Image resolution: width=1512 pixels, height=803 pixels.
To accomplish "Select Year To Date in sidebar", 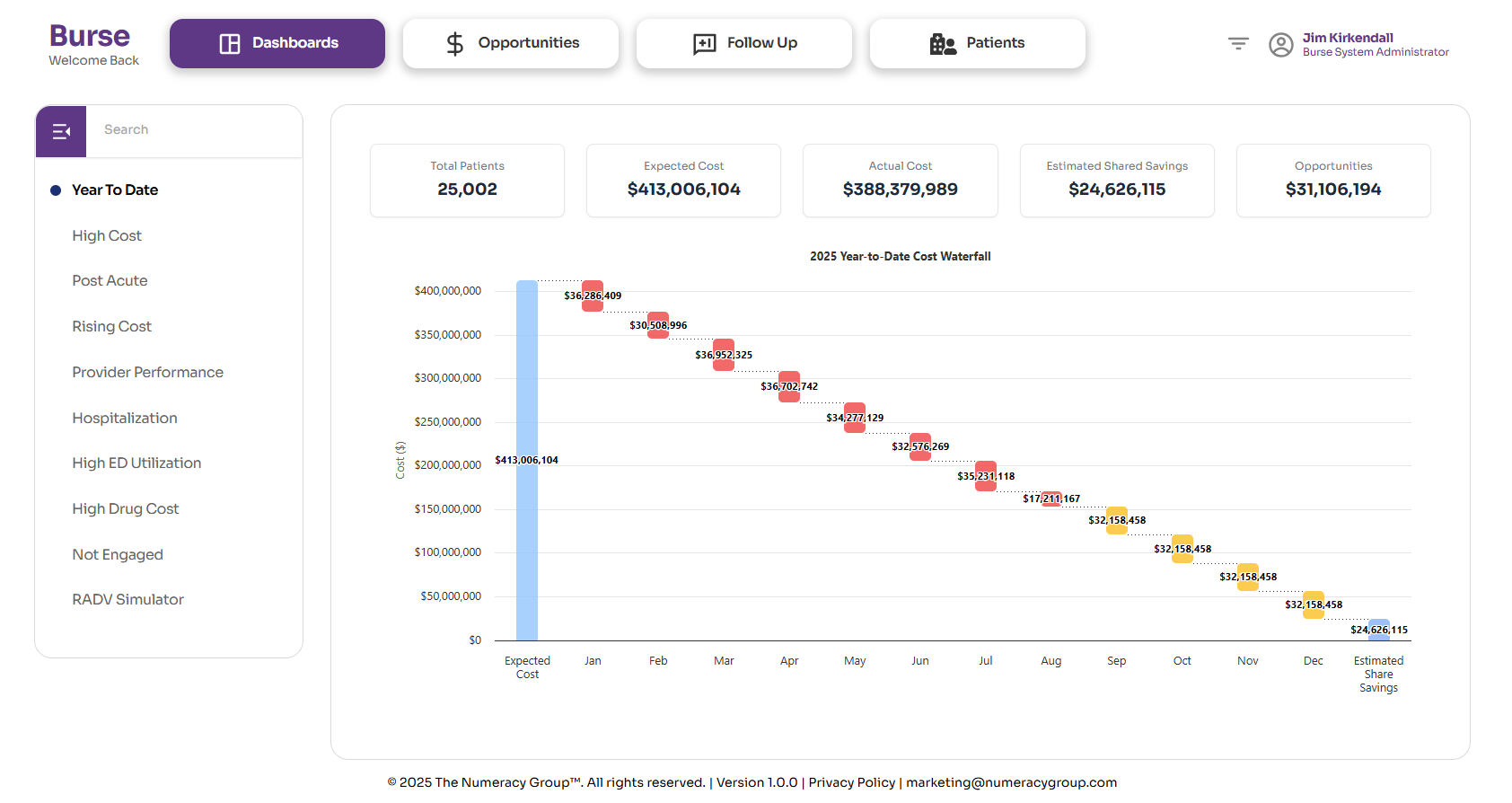I will click(115, 190).
